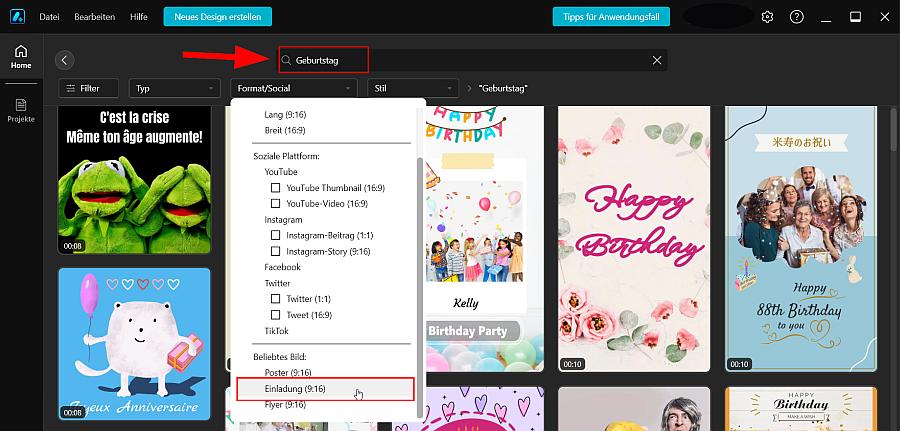Open the help question mark icon
This screenshot has width=900, height=431.
[x=797, y=17]
